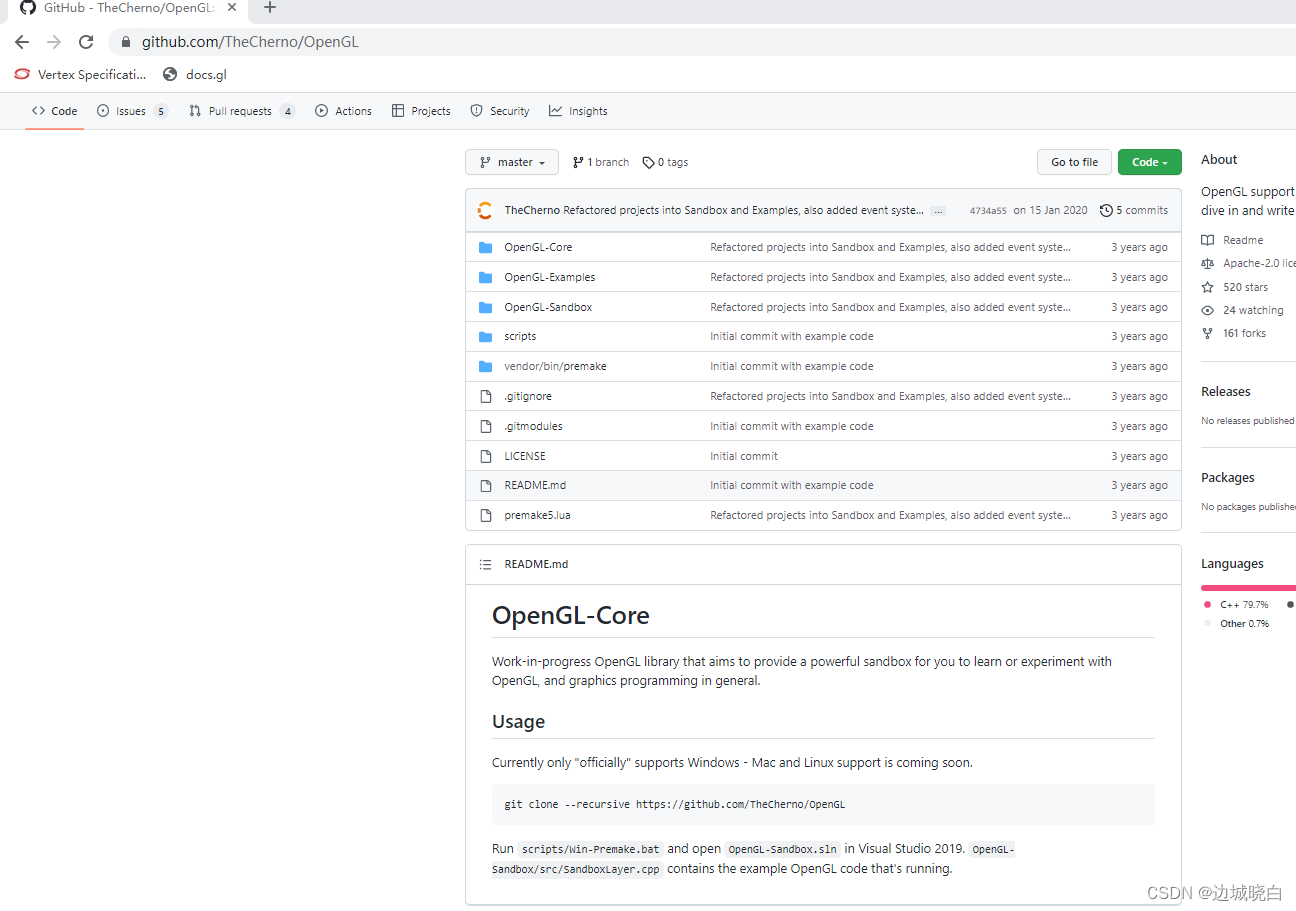Open the LICENSE 'Initial commit' message
1296x911 pixels.
pos(744,456)
